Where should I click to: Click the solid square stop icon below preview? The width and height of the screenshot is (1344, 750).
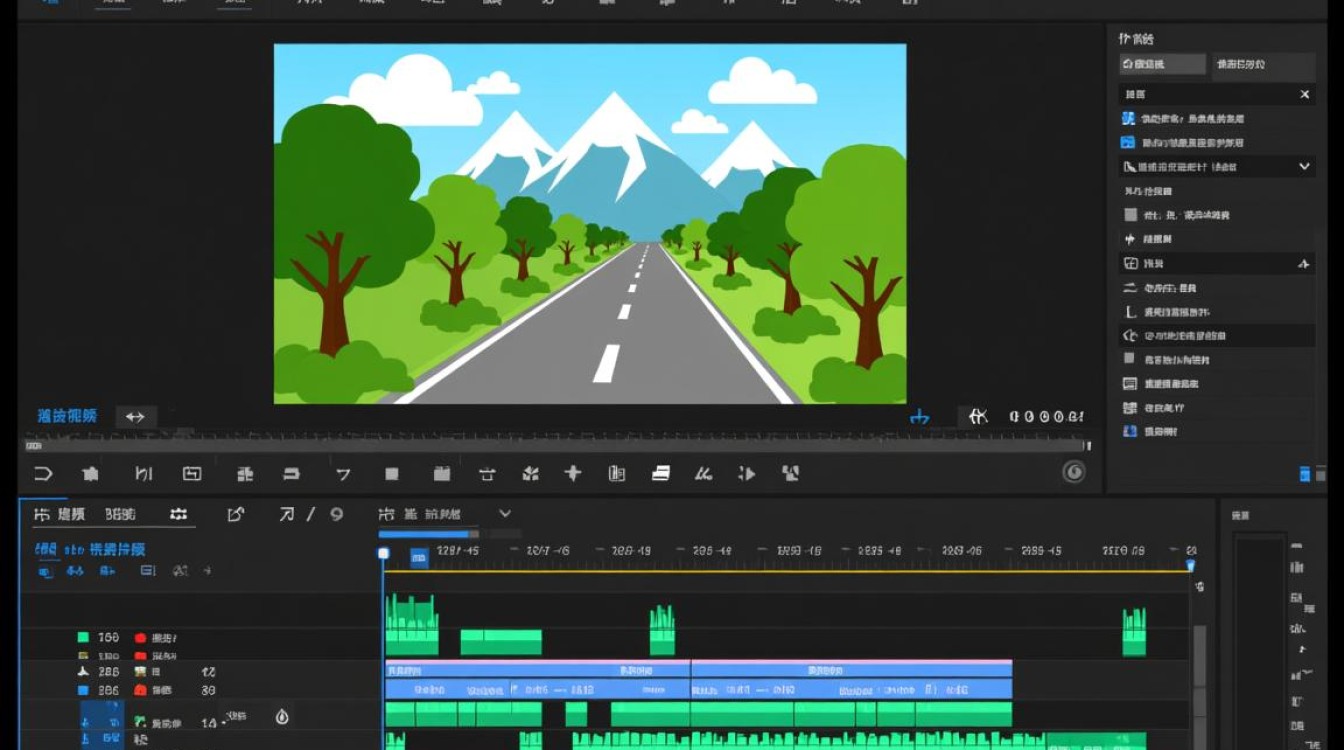pyautogui.click(x=392, y=474)
